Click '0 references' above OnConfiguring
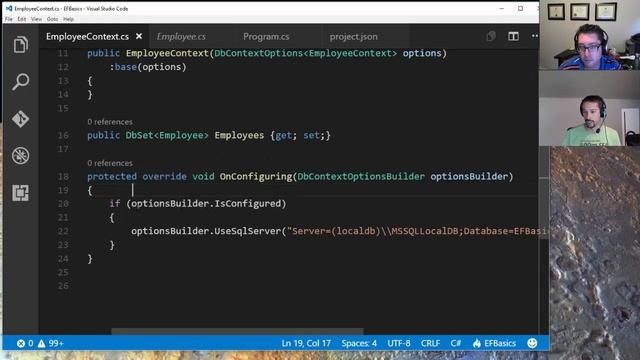This screenshot has height=360, width=640. click(x=110, y=163)
